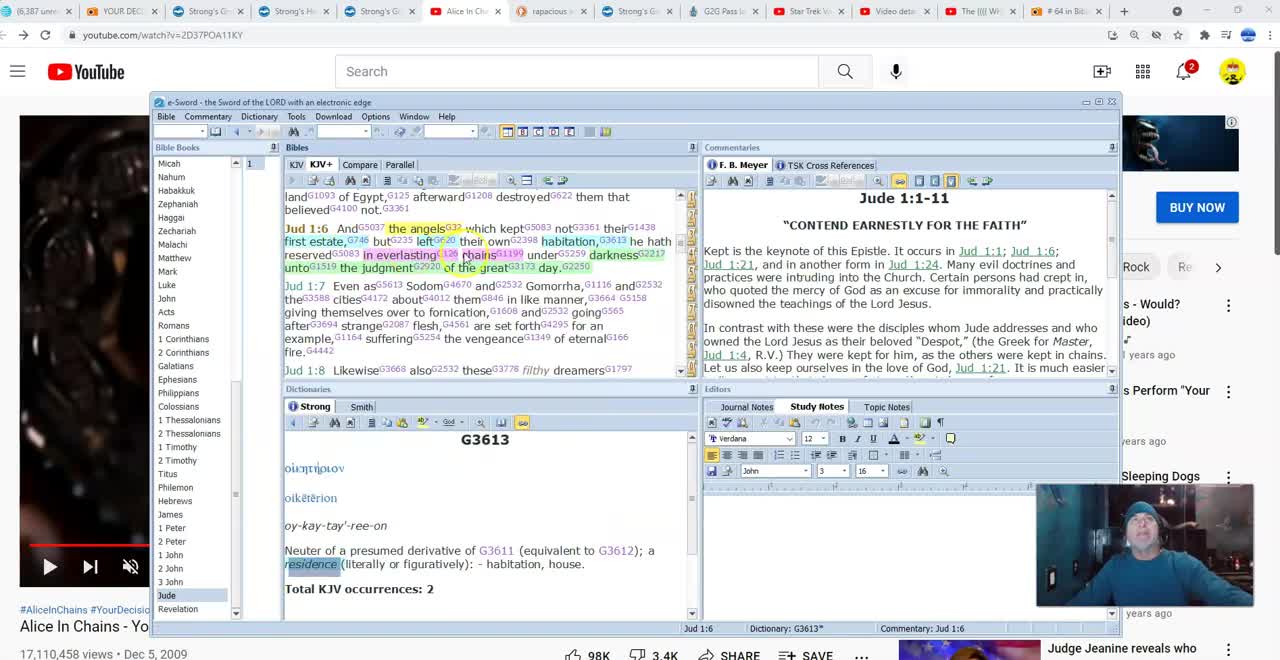The image size is (1280, 660).
Task: Click magnifier zoom icon in Commentaries toolbar
Action: coord(878,181)
